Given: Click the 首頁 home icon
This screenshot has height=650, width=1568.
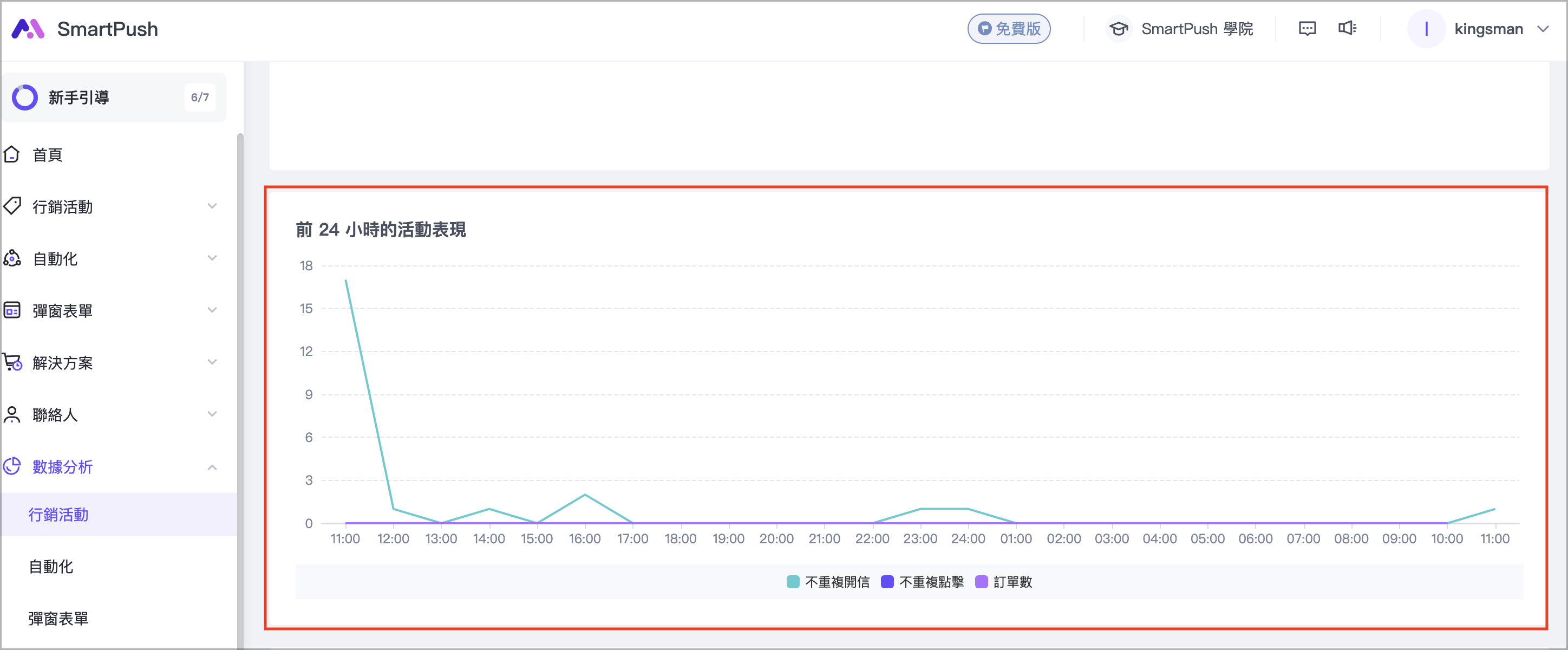Looking at the screenshot, I should (x=12, y=155).
